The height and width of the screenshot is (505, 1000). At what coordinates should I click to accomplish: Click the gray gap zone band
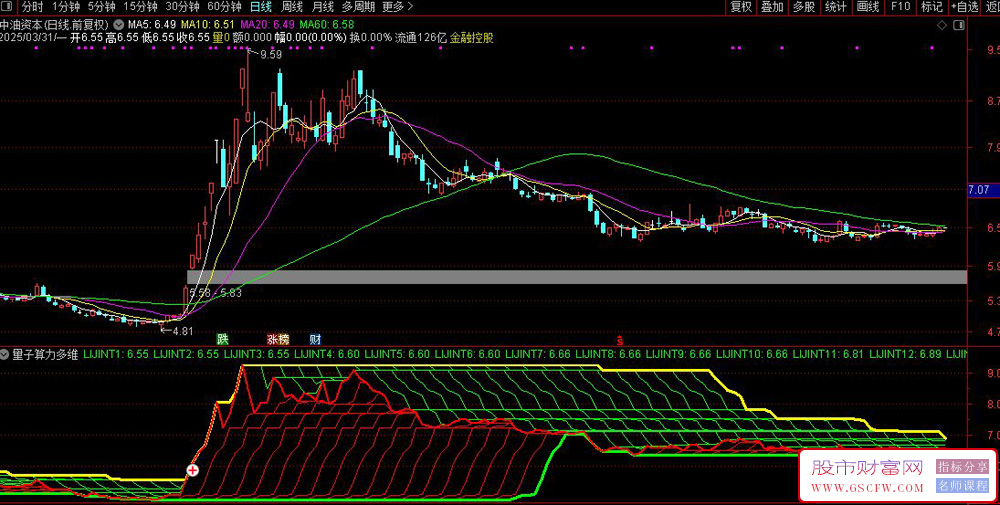pyautogui.click(x=577, y=277)
